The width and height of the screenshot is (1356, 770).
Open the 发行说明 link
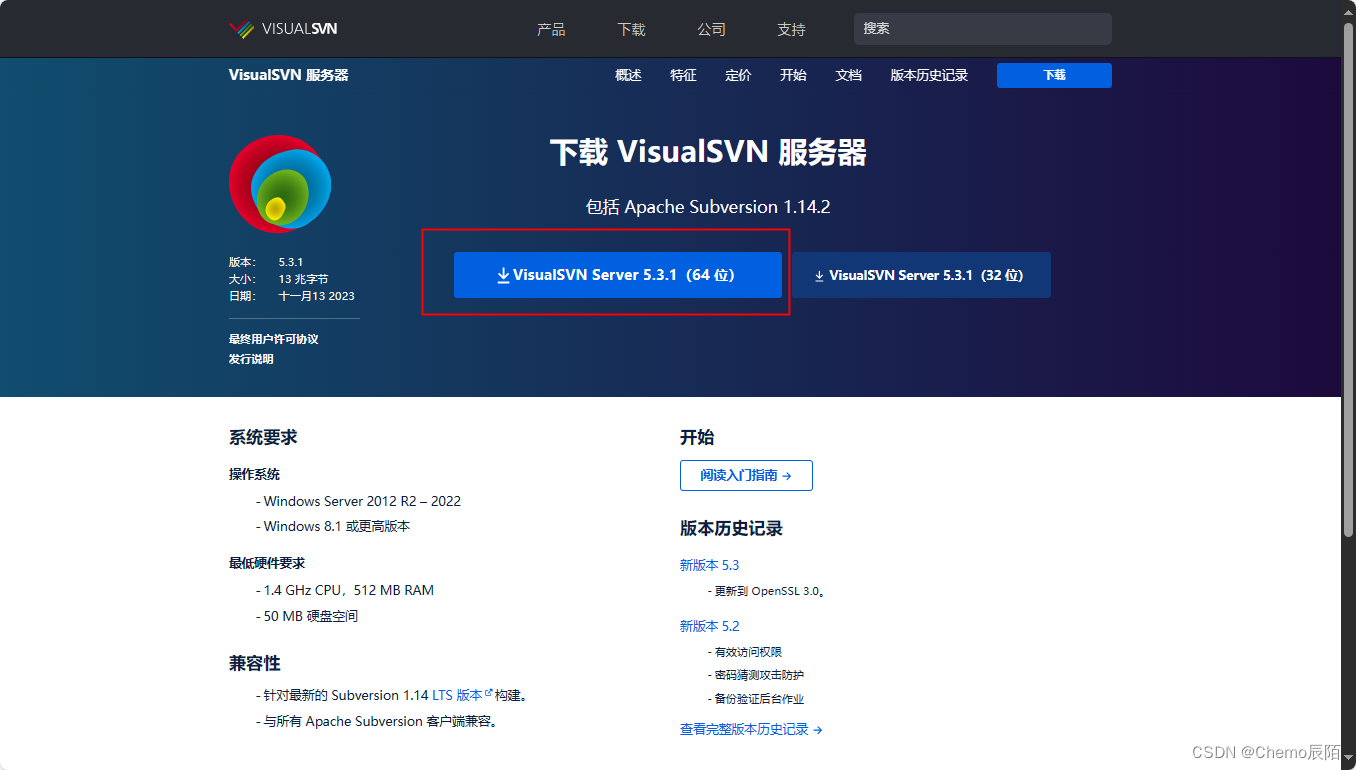coord(251,359)
